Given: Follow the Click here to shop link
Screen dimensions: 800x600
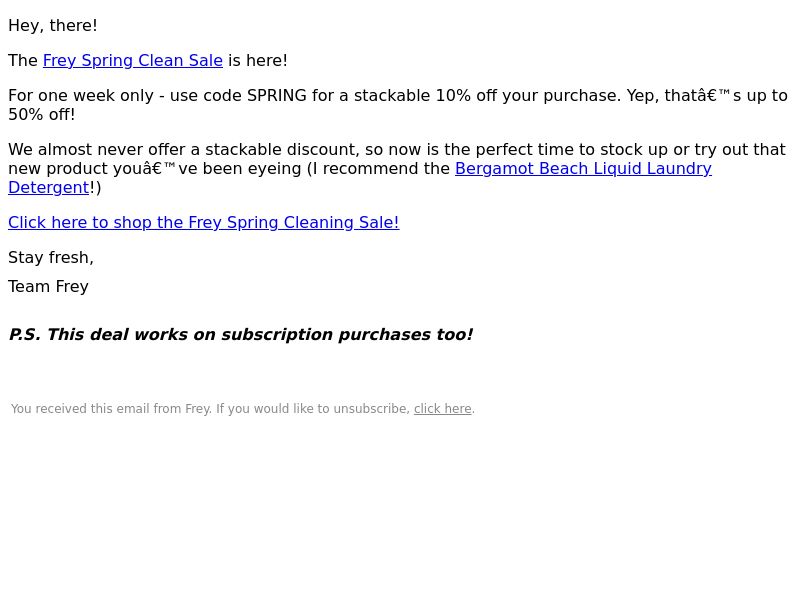Looking at the screenshot, I should pos(204,223).
